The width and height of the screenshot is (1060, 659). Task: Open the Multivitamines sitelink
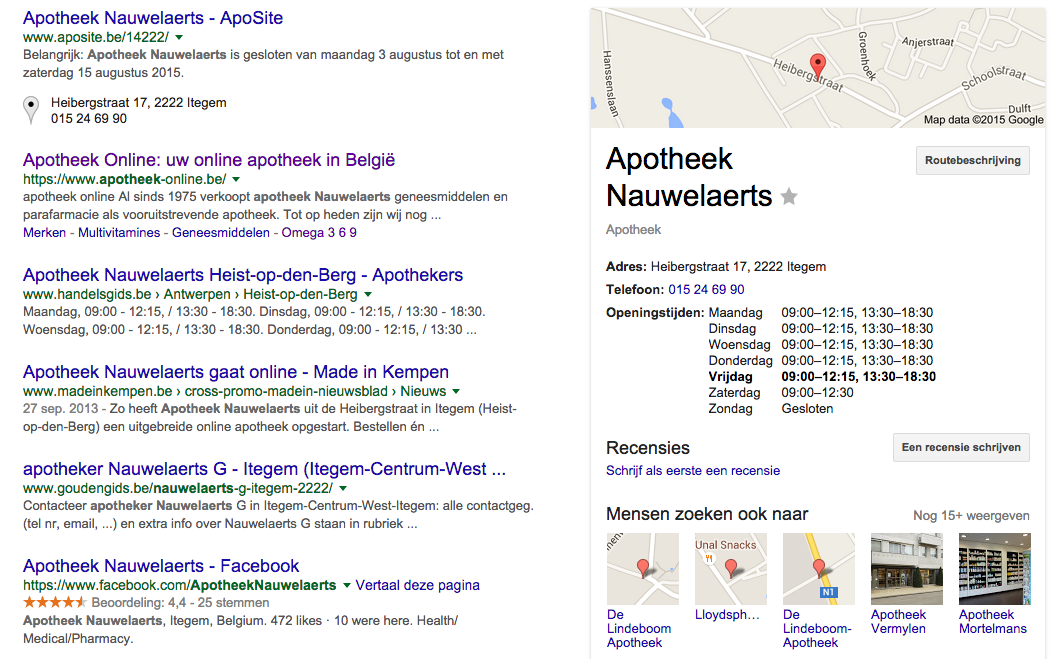click(119, 233)
